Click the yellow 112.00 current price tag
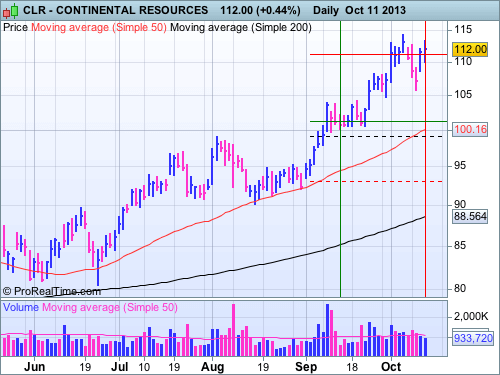The width and height of the screenshot is (500, 375). (470, 49)
